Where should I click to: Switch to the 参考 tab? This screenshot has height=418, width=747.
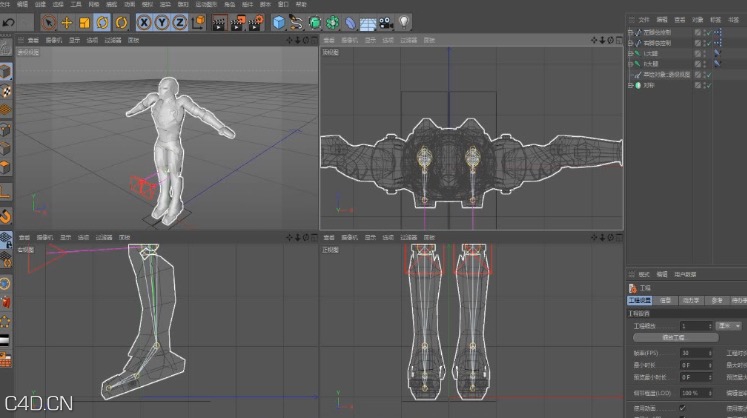[717, 300]
